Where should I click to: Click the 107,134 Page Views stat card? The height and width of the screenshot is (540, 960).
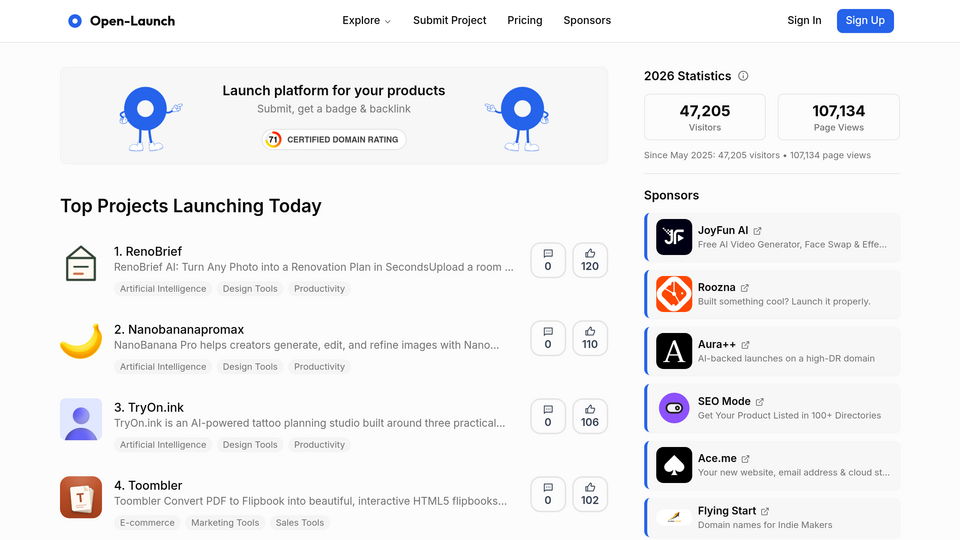coord(839,117)
